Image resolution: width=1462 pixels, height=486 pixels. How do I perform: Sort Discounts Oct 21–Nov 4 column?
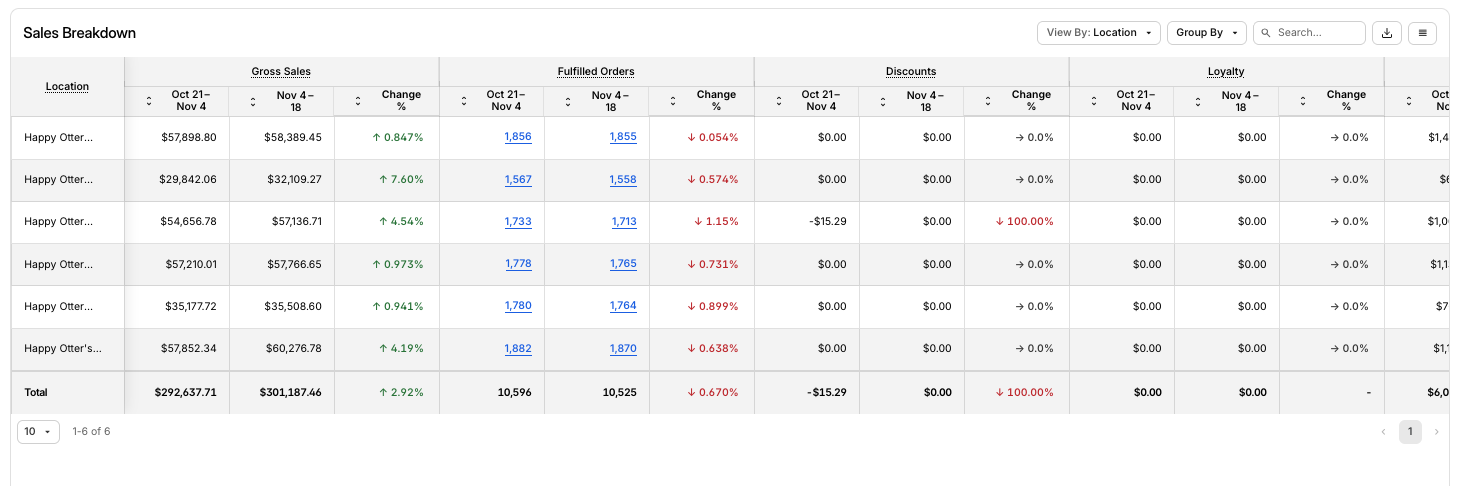pyautogui.click(x=779, y=101)
